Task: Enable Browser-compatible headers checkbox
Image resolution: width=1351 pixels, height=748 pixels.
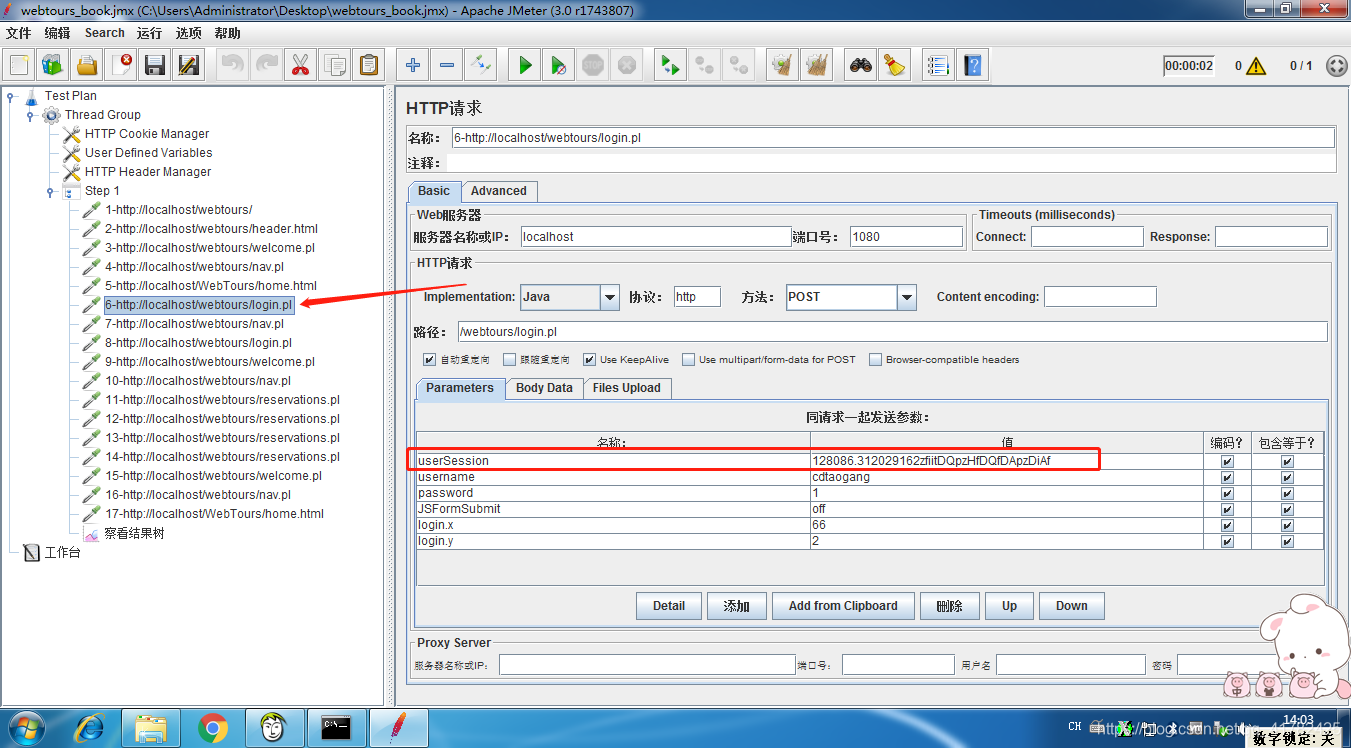Action: tap(875, 360)
